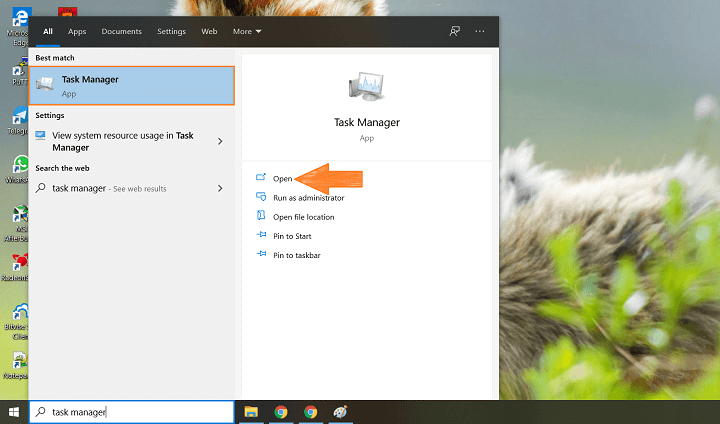Click the Pin to taskbar pin icon
Image resolution: width=720 pixels, height=424 pixels.
[x=261, y=254]
